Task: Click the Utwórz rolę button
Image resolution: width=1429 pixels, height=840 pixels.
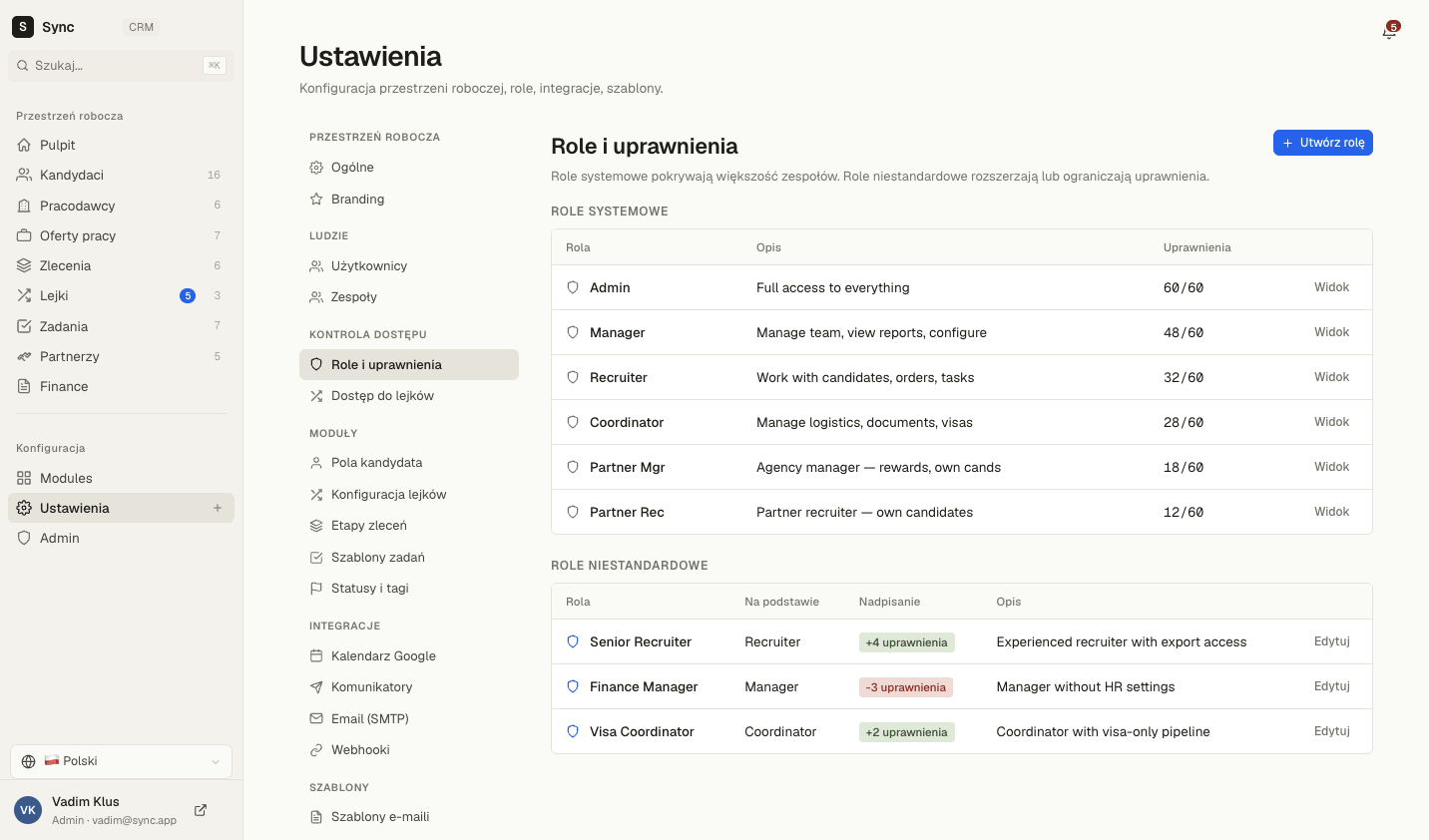Action: click(x=1323, y=143)
